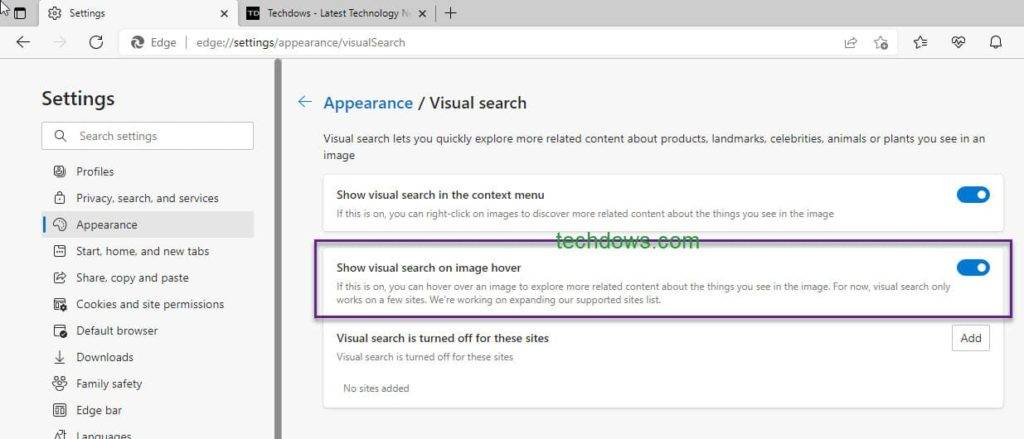Open the Favorites list icon
The width and height of the screenshot is (1024, 439).
coord(920,42)
